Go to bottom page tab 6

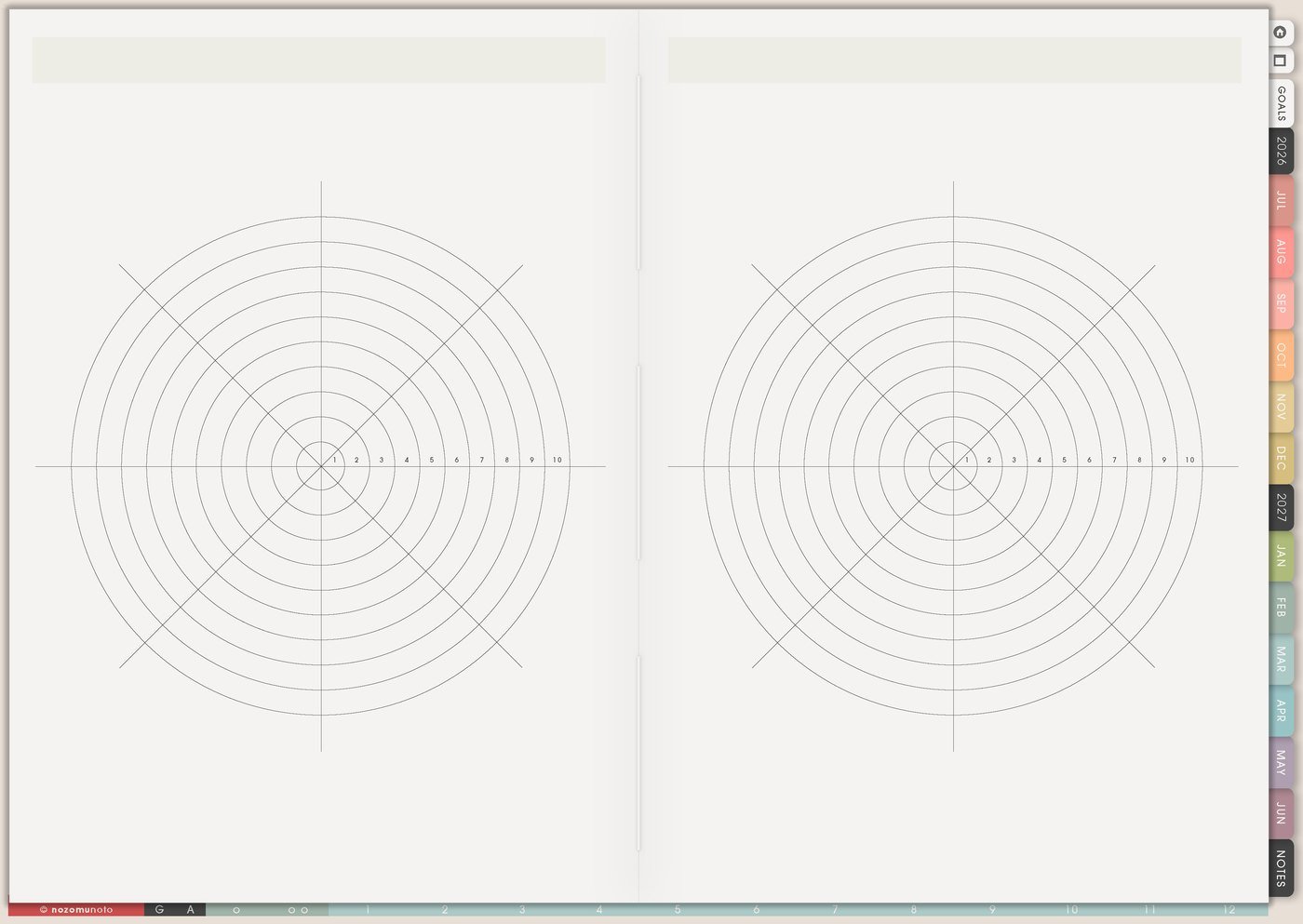[x=756, y=910]
